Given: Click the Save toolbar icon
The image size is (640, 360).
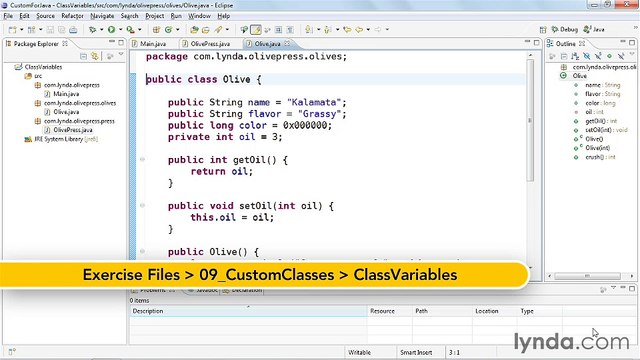Looking at the screenshot, I should pos(50,30).
